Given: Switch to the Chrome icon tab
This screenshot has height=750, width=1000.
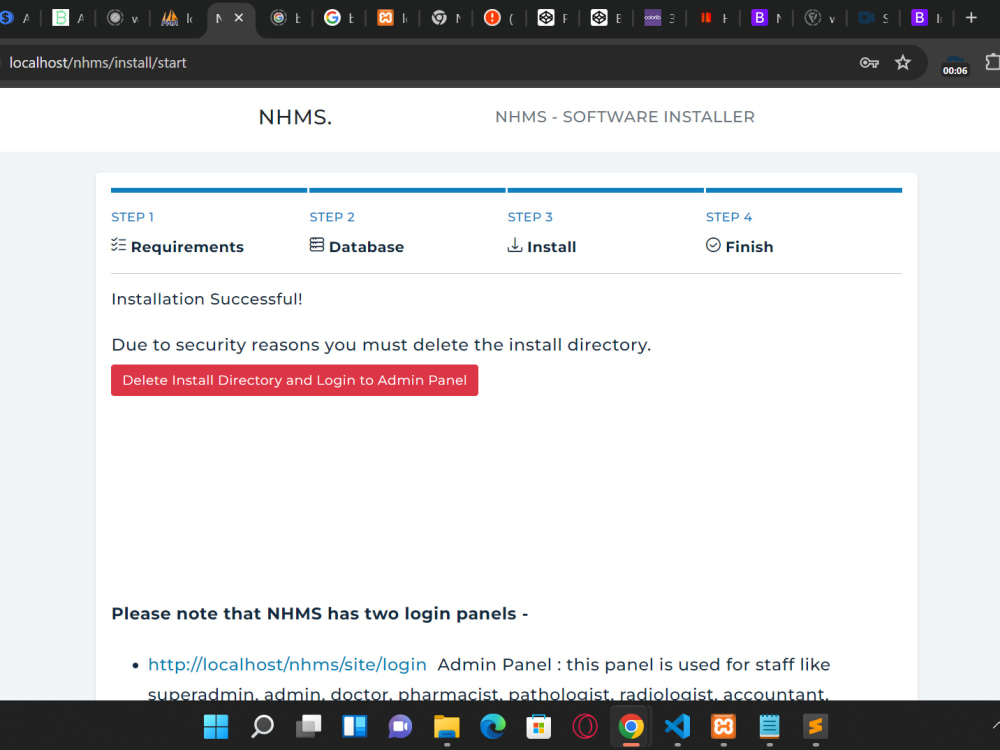Looking at the screenshot, I should (x=439, y=18).
